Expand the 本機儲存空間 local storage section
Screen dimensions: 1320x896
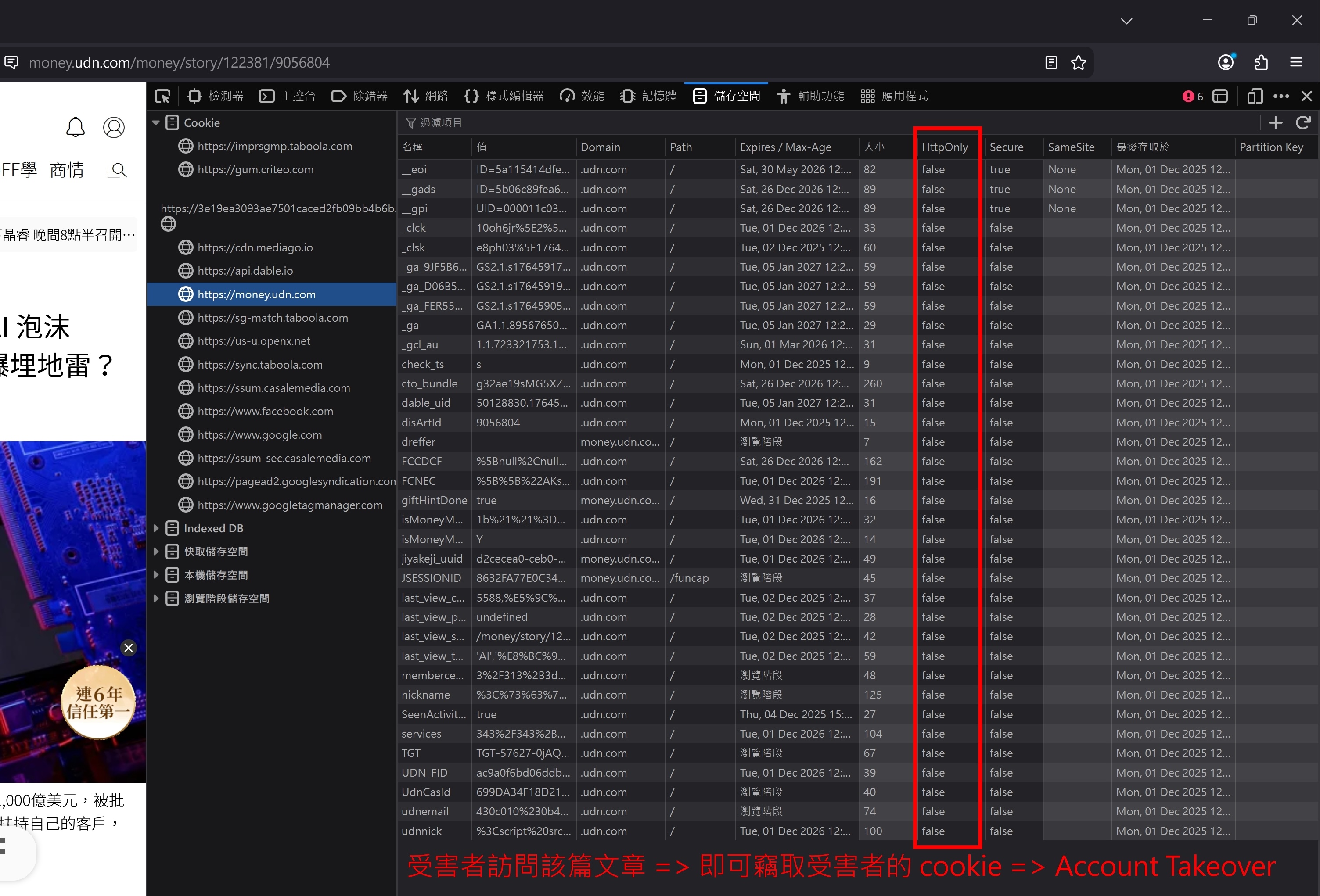pyautogui.click(x=156, y=575)
